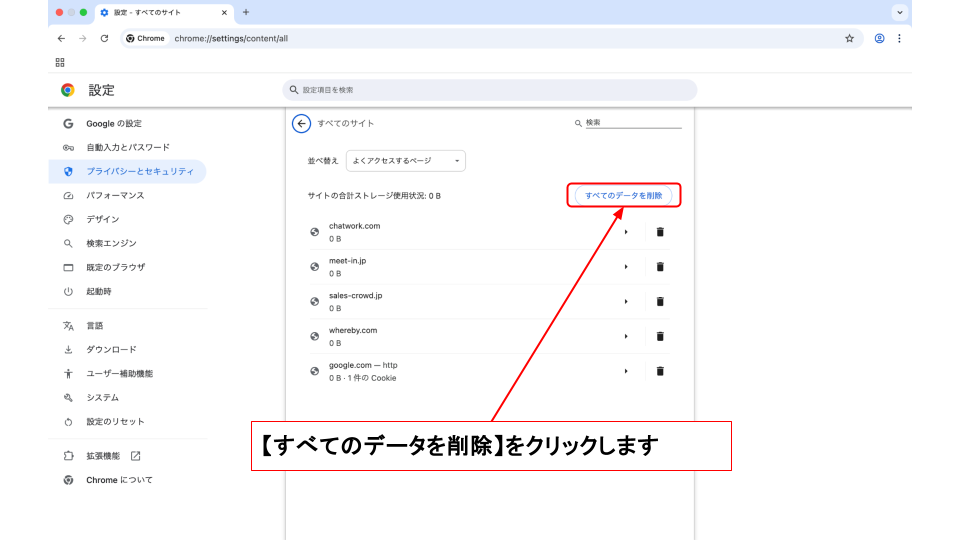Open the profile avatar icon in toolbar

point(879,38)
